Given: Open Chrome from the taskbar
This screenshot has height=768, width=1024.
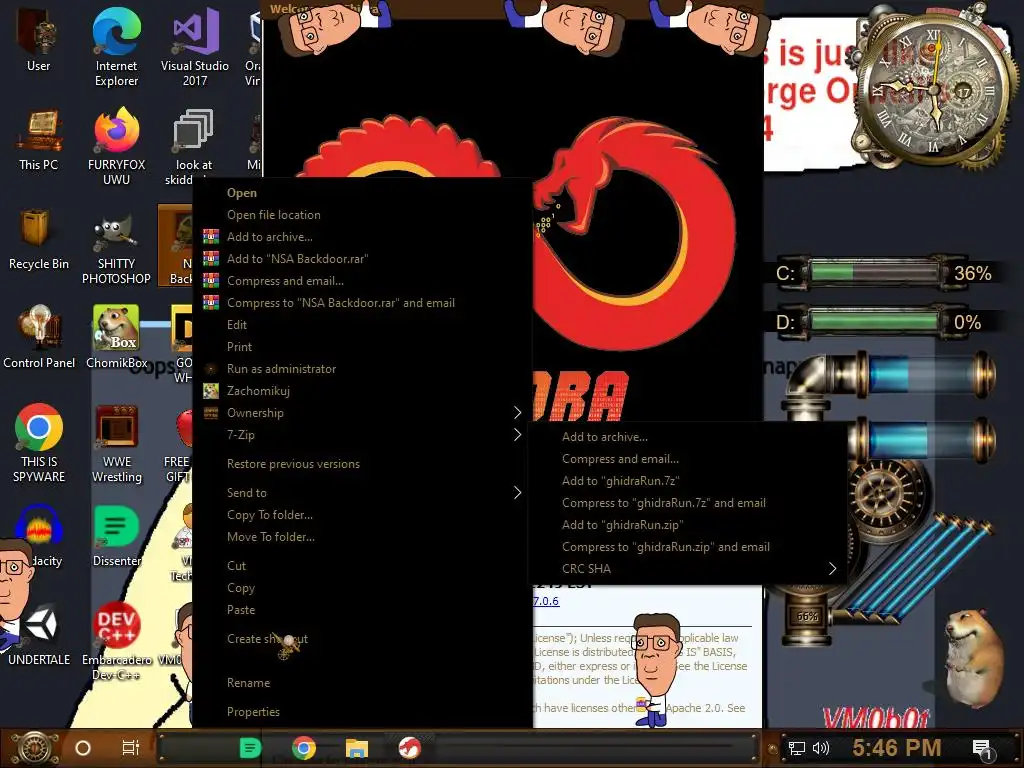Looking at the screenshot, I should (x=304, y=748).
